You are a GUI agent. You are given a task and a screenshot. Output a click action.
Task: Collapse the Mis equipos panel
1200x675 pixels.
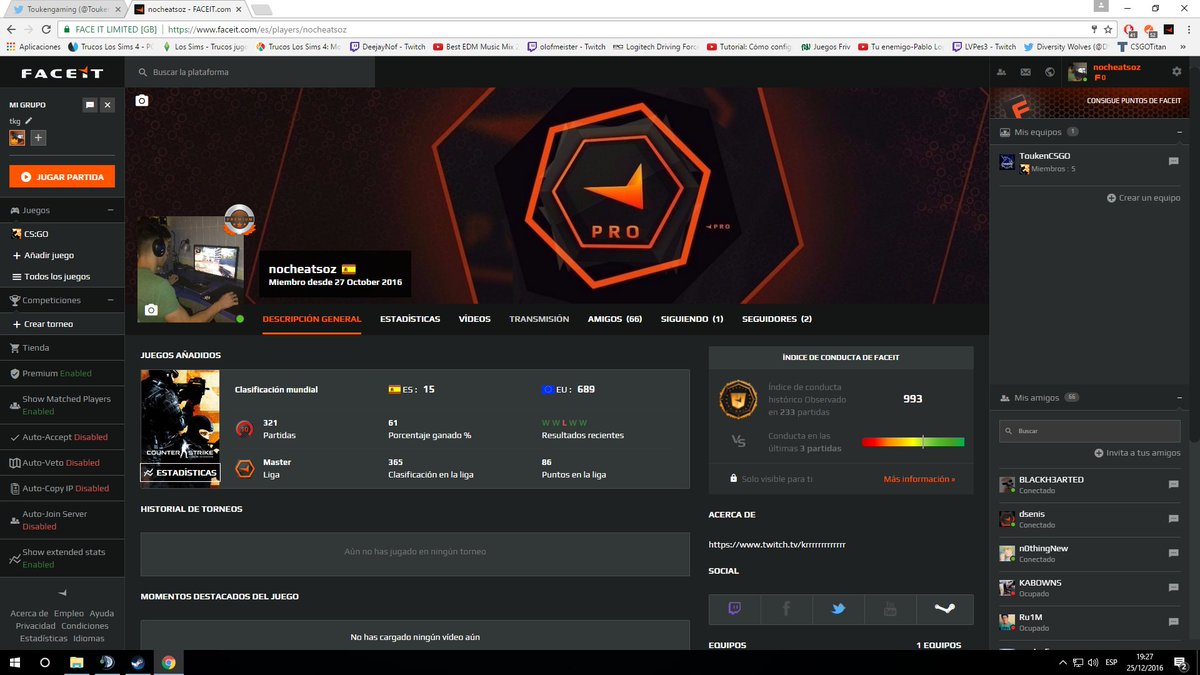pyautogui.click(x=1180, y=132)
